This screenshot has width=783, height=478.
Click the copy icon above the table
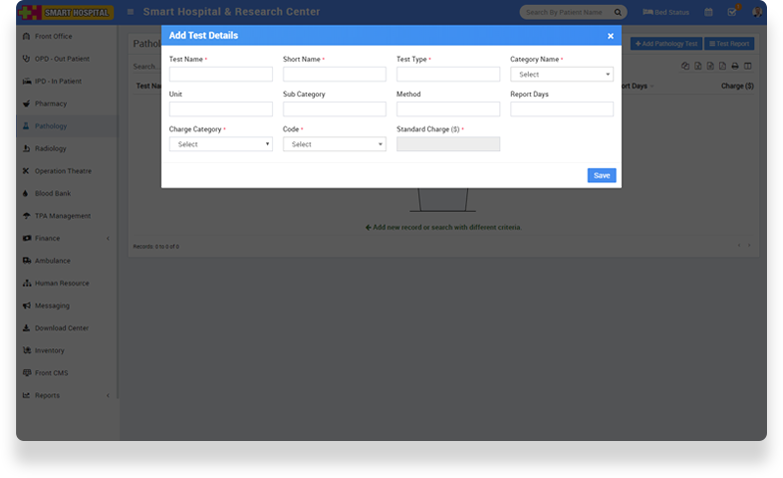point(685,66)
